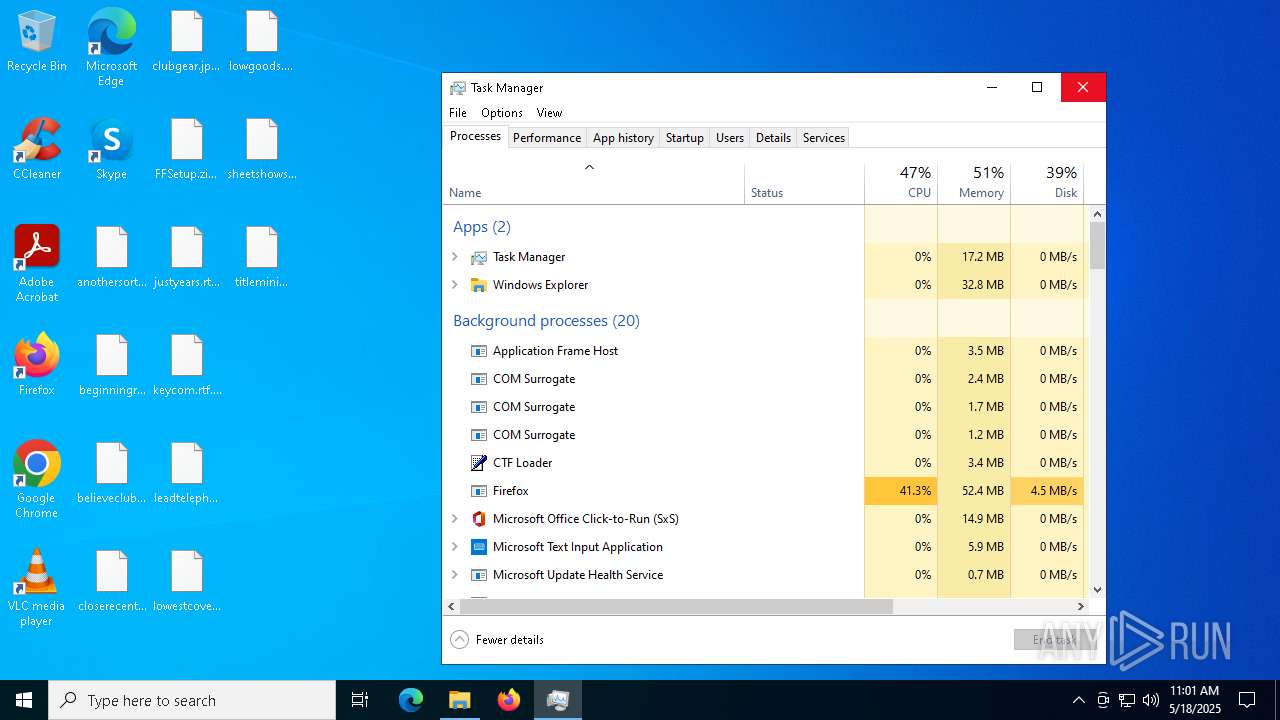Image resolution: width=1280 pixels, height=720 pixels.
Task: Select the Firefox background process row
Action: [765, 491]
